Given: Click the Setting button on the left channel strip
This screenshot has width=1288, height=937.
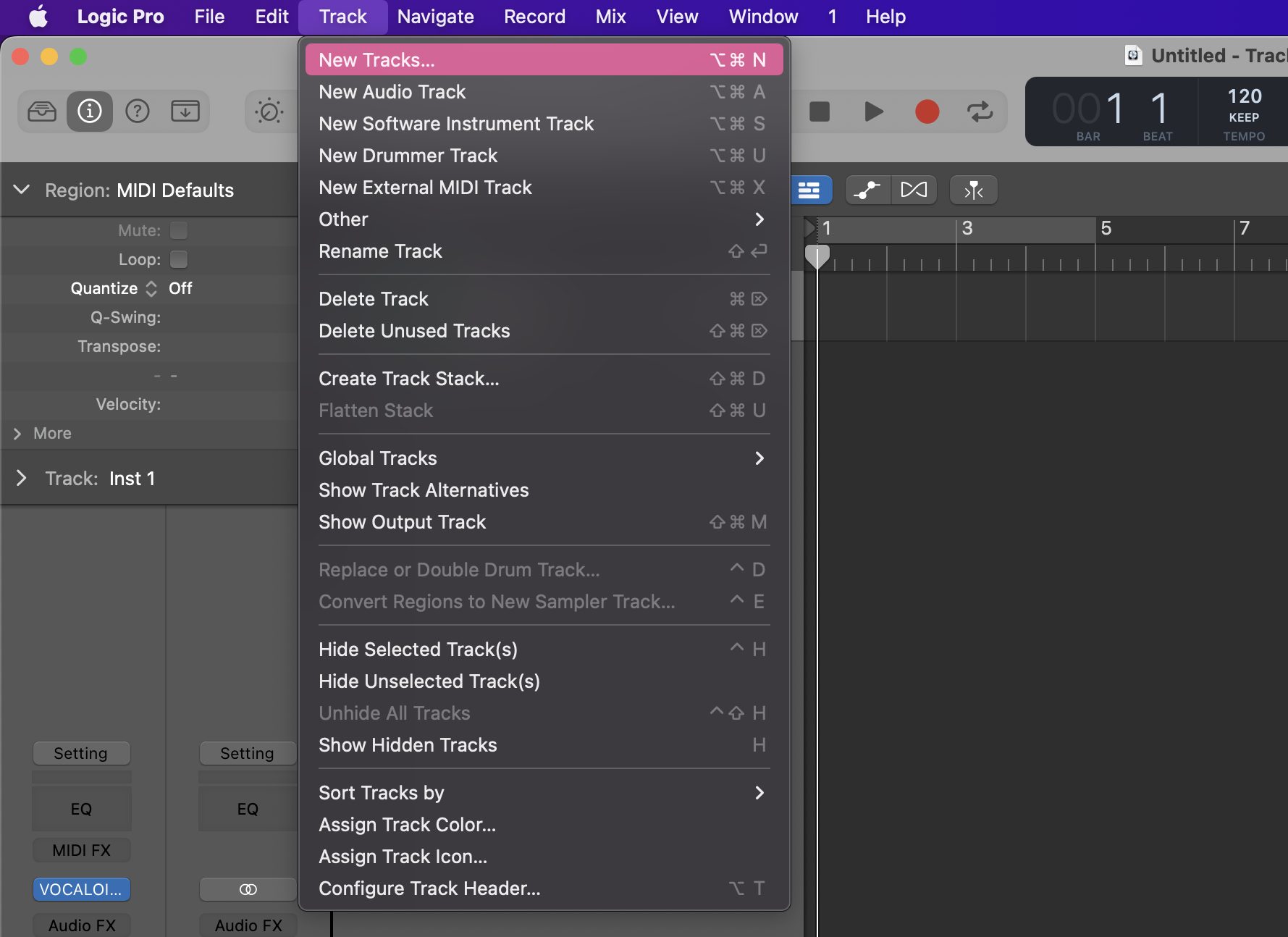Looking at the screenshot, I should click(x=81, y=753).
